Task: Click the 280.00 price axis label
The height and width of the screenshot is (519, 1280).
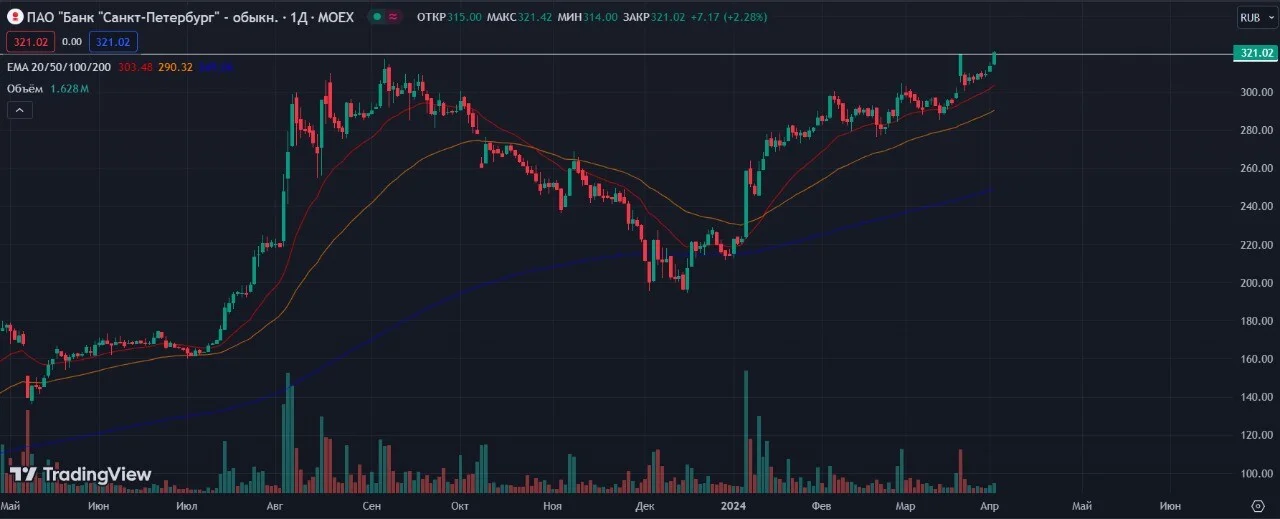Action: [x=1256, y=130]
